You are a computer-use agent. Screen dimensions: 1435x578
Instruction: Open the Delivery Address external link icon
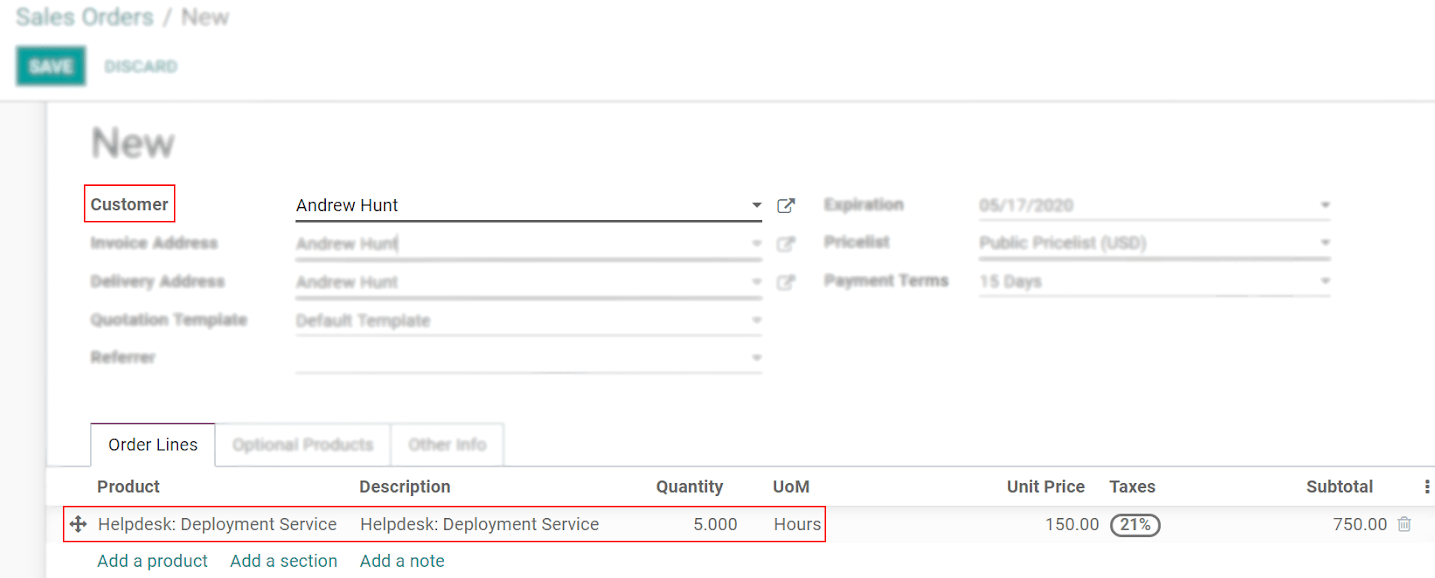click(786, 282)
